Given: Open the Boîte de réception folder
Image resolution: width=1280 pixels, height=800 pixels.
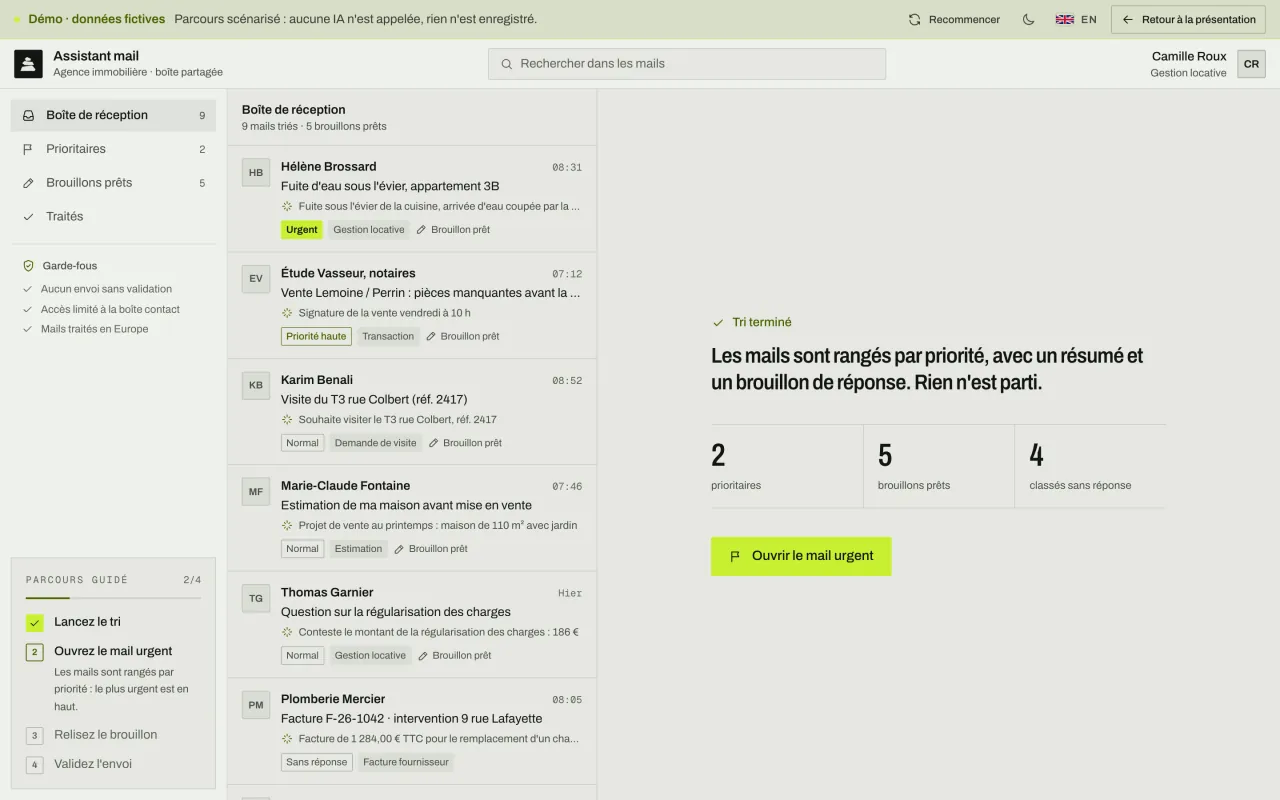Looking at the screenshot, I should pyautogui.click(x=113, y=115).
